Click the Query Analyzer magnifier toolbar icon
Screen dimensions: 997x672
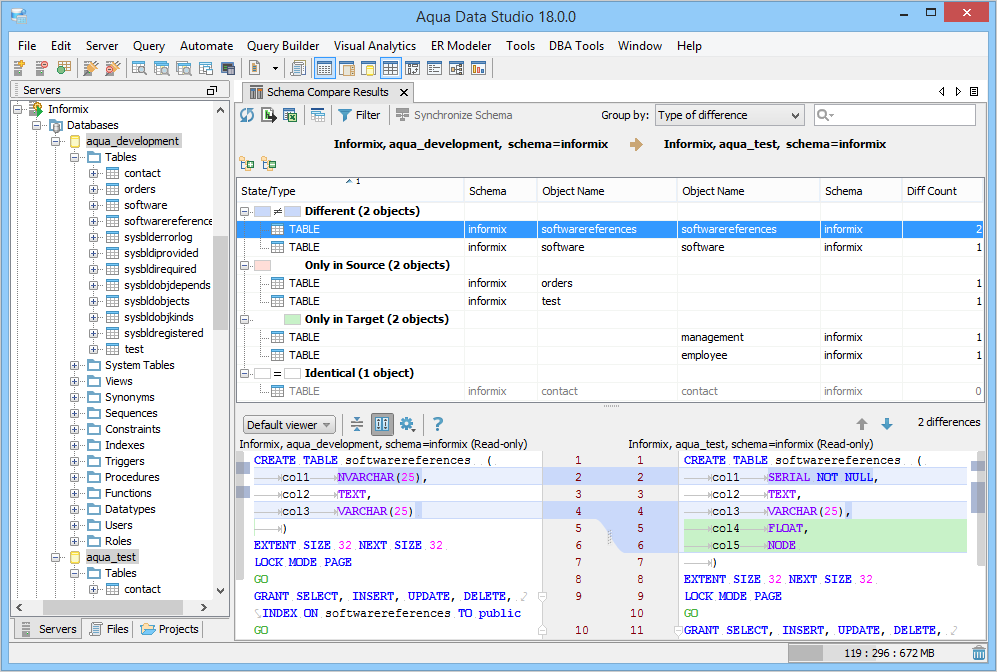(x=139, y=68)
